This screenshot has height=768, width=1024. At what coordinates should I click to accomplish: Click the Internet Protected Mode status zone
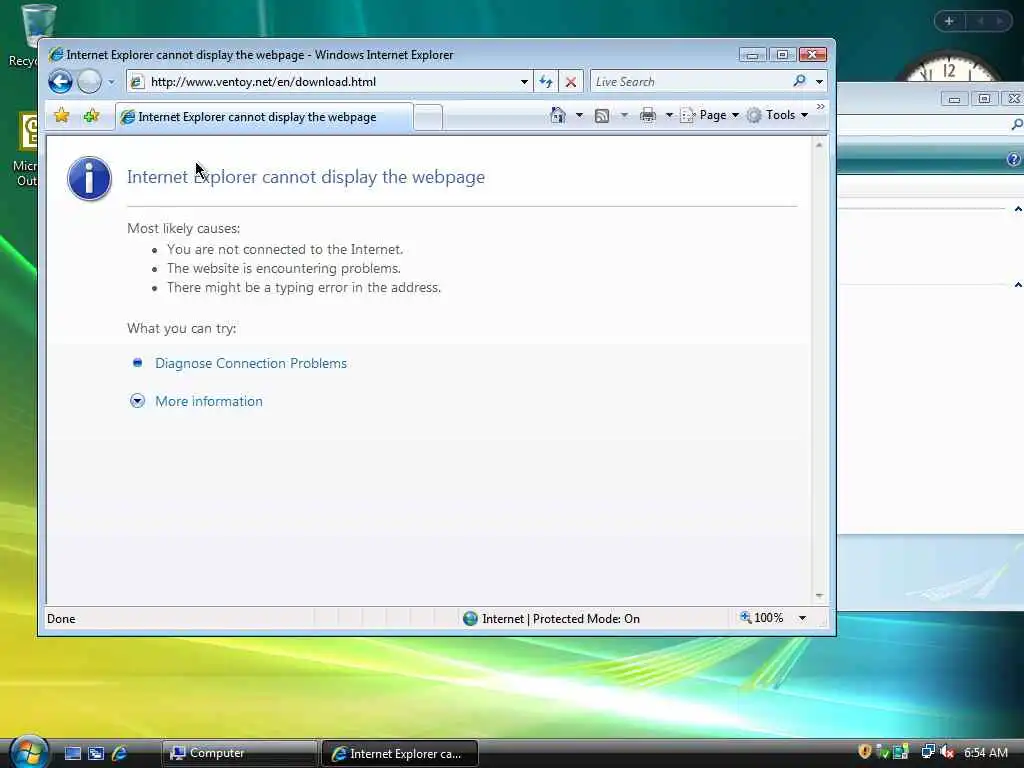pyautogui.click(x=551, y=618)
